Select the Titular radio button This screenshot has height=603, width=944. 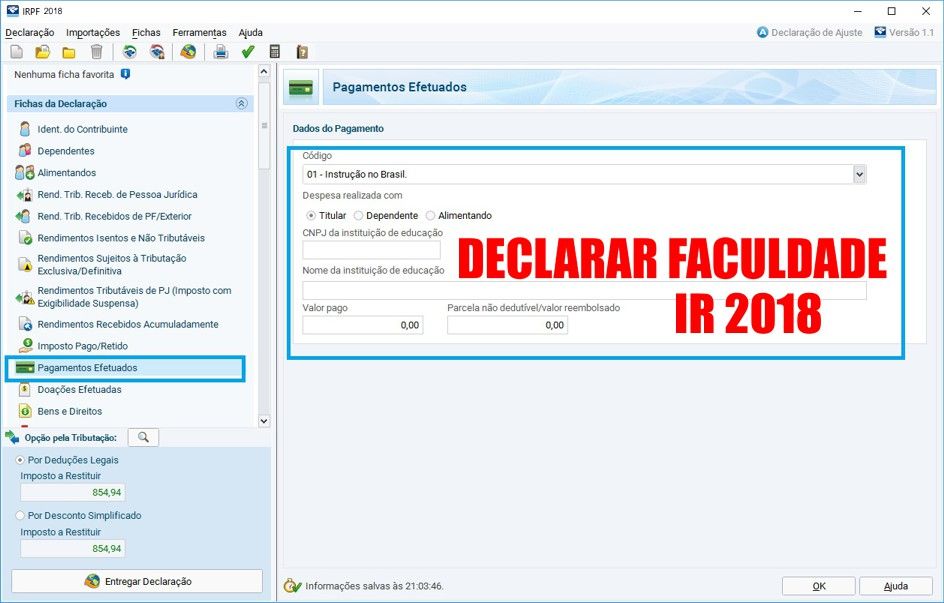coord(310,215)
